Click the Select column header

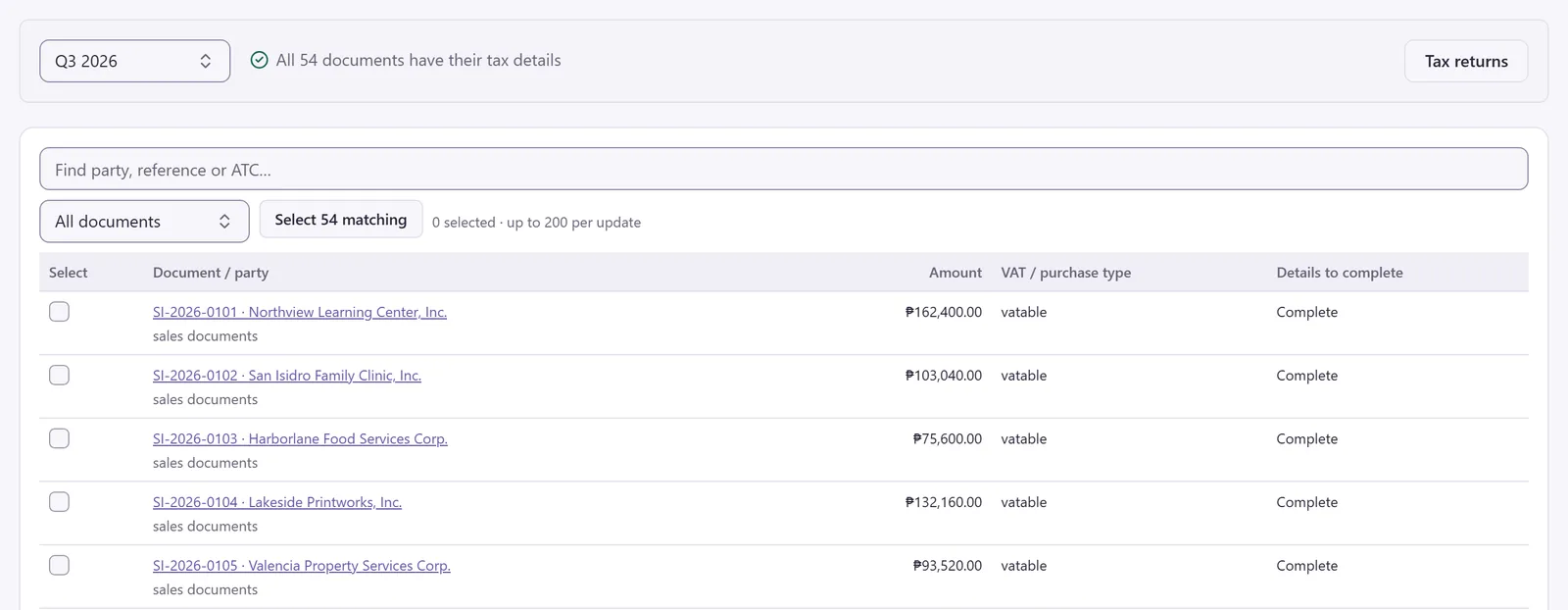click(x=69, y=273)
